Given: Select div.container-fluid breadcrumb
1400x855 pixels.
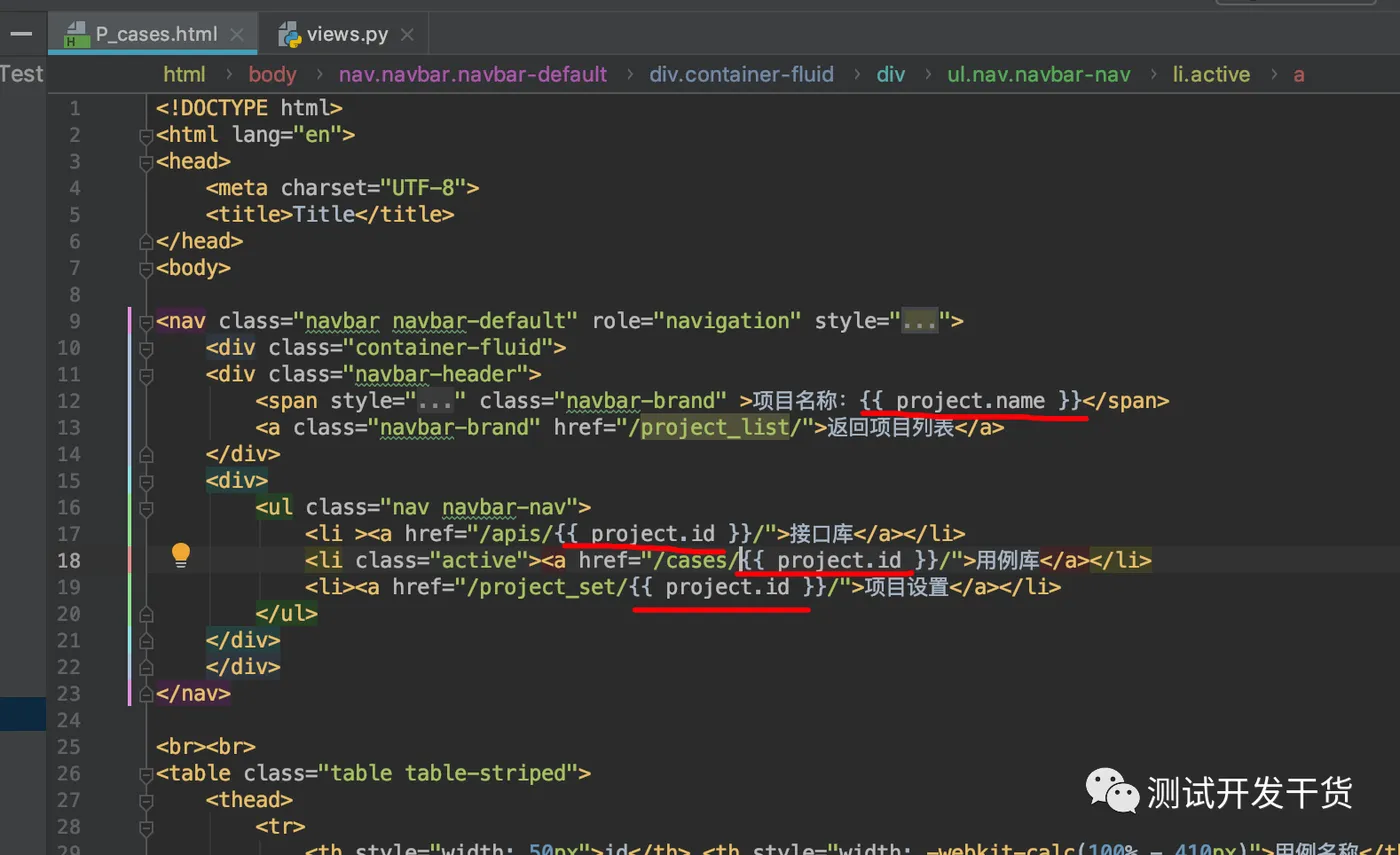Looking at the screenshot, I should 741,74.
